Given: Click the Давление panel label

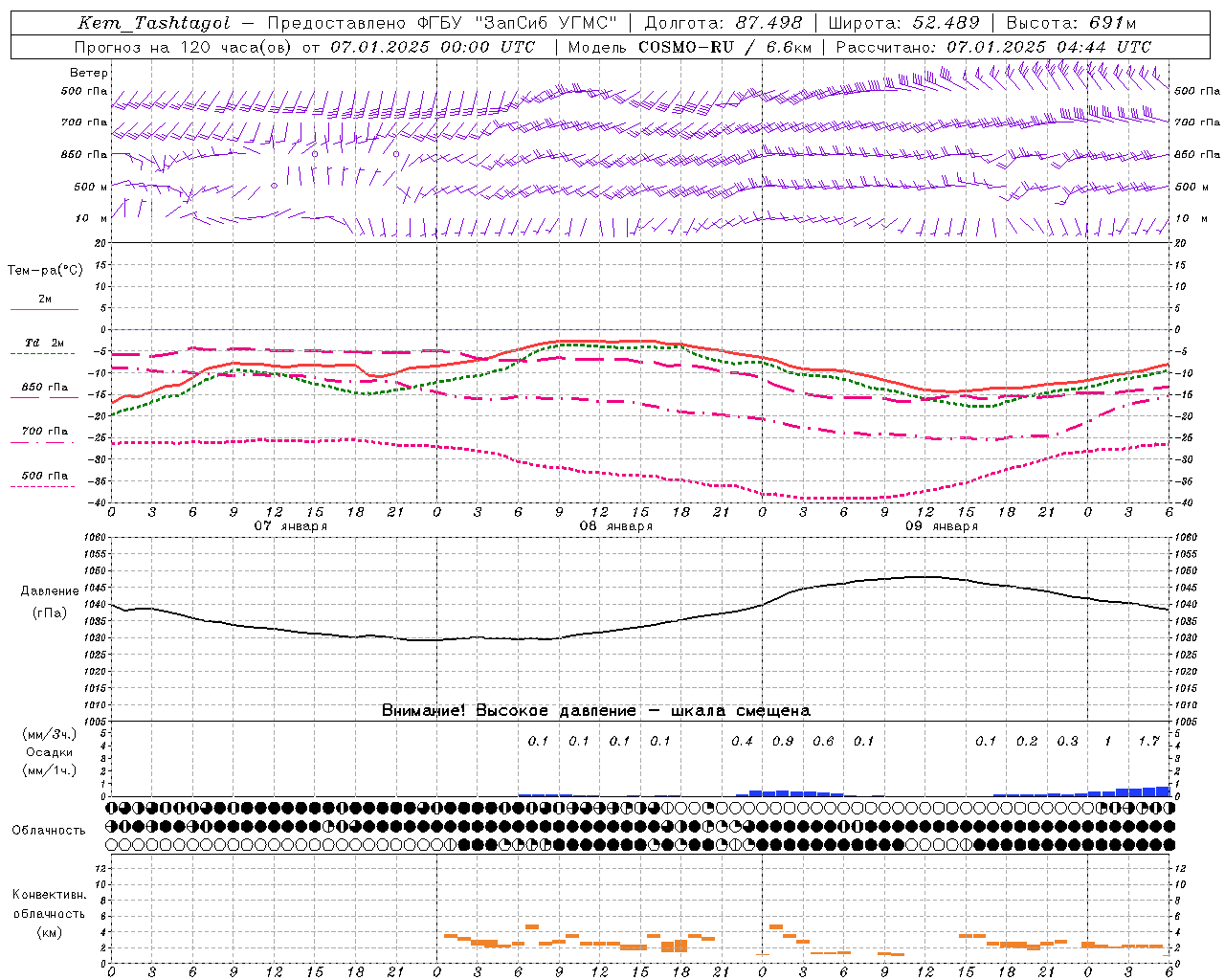Looking at the screenshot, I should click(50, 591).
